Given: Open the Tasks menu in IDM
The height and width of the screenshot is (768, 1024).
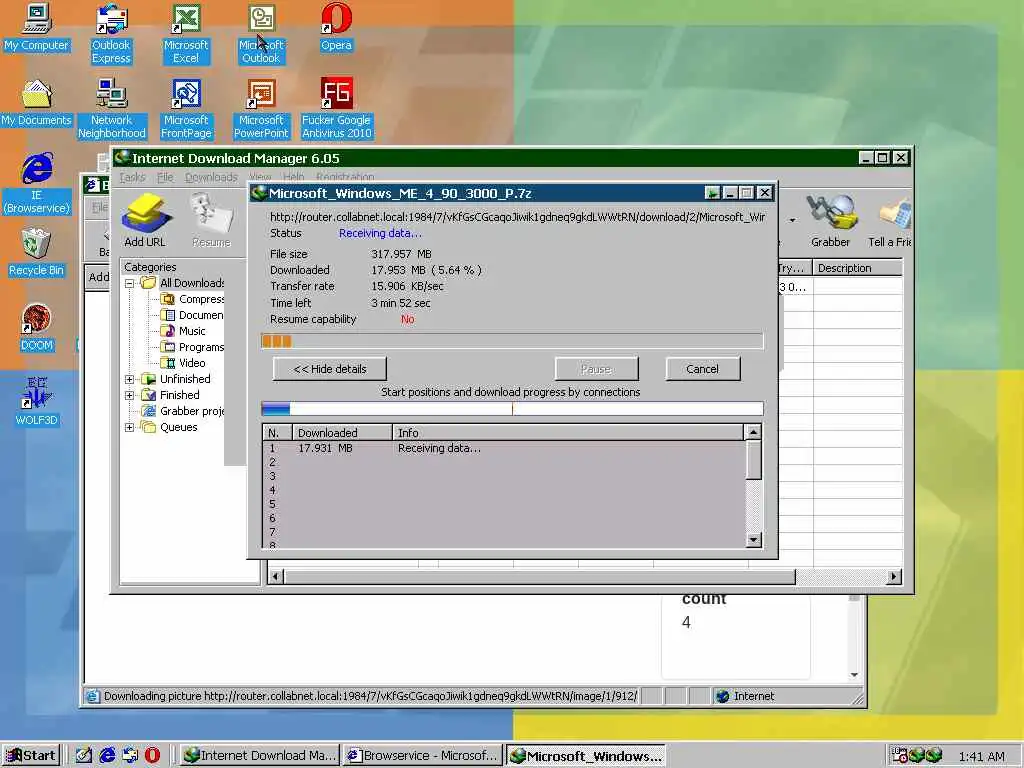Looking at the screenshot, I should point(132,177).
